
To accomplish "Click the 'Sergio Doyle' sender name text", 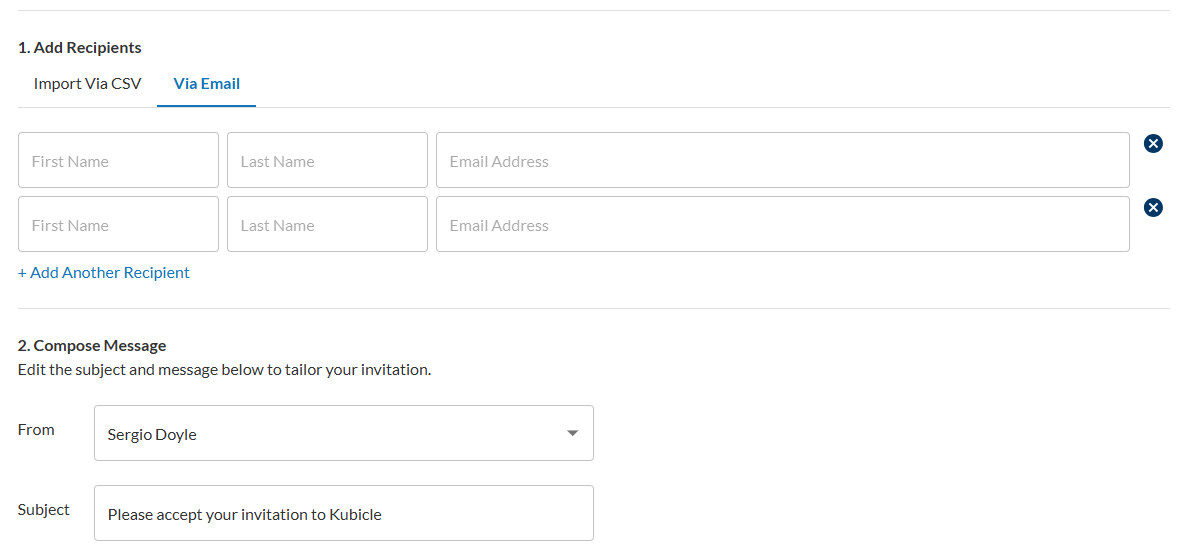I will pyautogui.click(x=152, y=435).
